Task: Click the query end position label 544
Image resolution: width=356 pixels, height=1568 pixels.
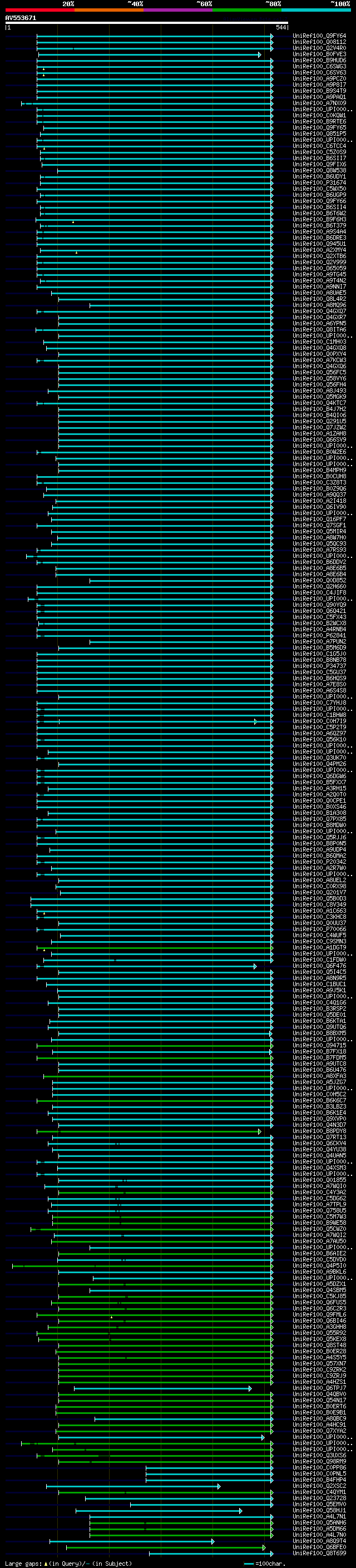Action: (280, 27)
